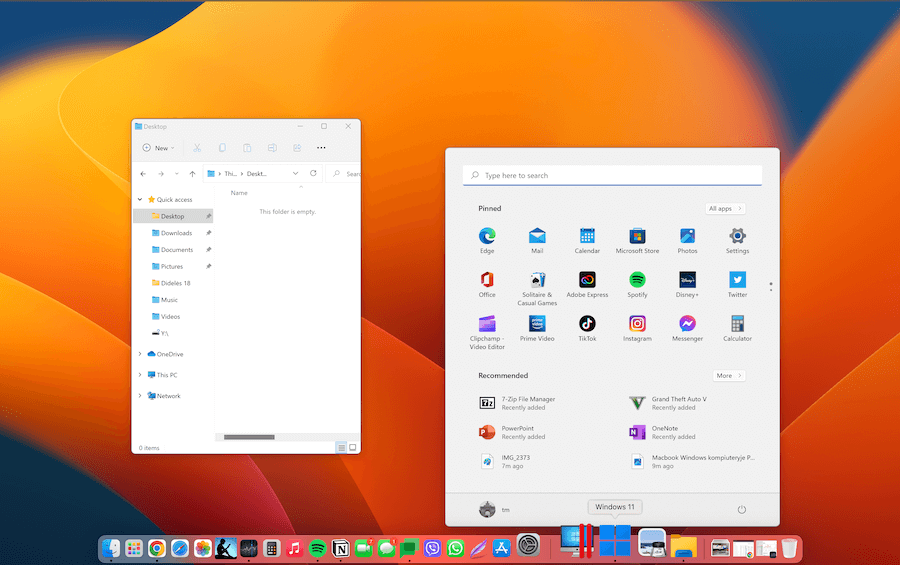Click the Cut scissors icon in File Explorer

click(197, 148)
